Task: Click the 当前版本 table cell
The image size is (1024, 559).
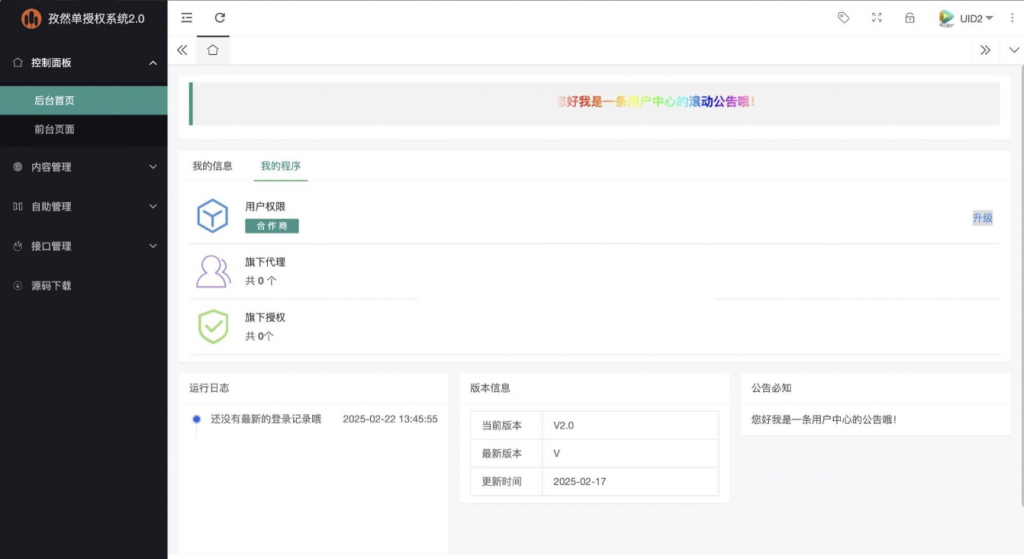Action: [x=506, y=425]
